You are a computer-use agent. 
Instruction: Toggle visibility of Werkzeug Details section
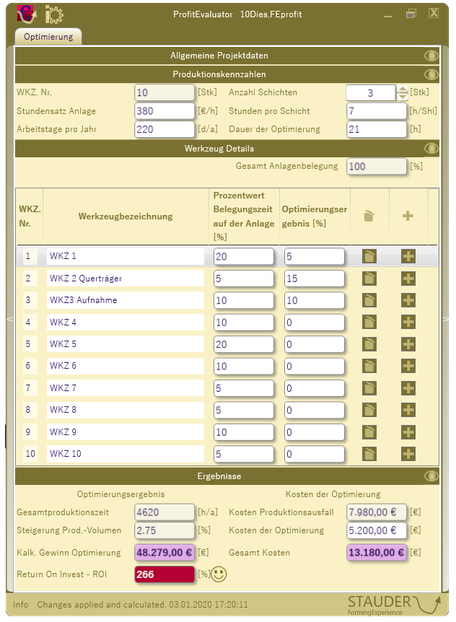pos(431,148)
